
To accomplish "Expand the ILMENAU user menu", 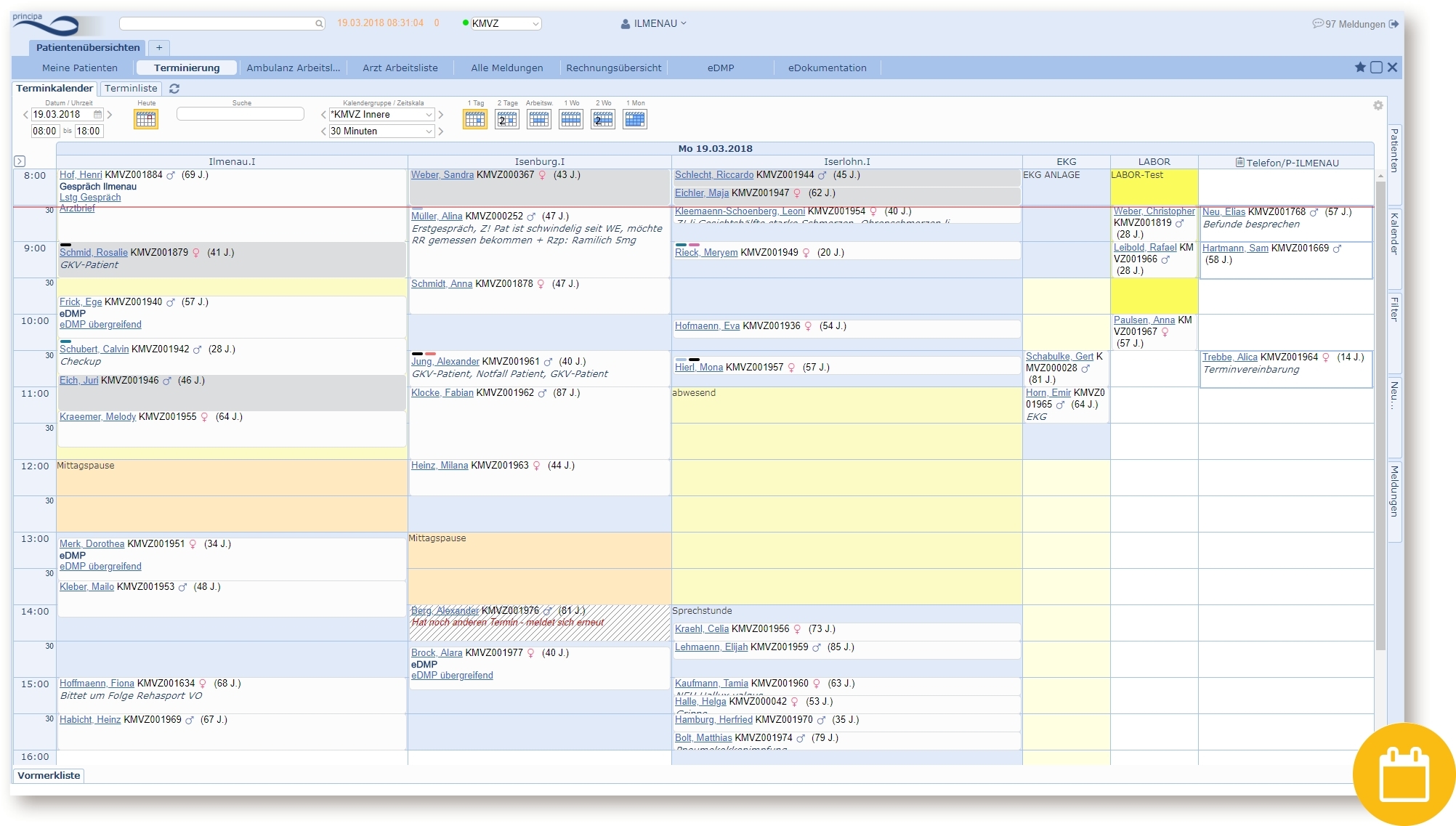I will coord(654,23).
